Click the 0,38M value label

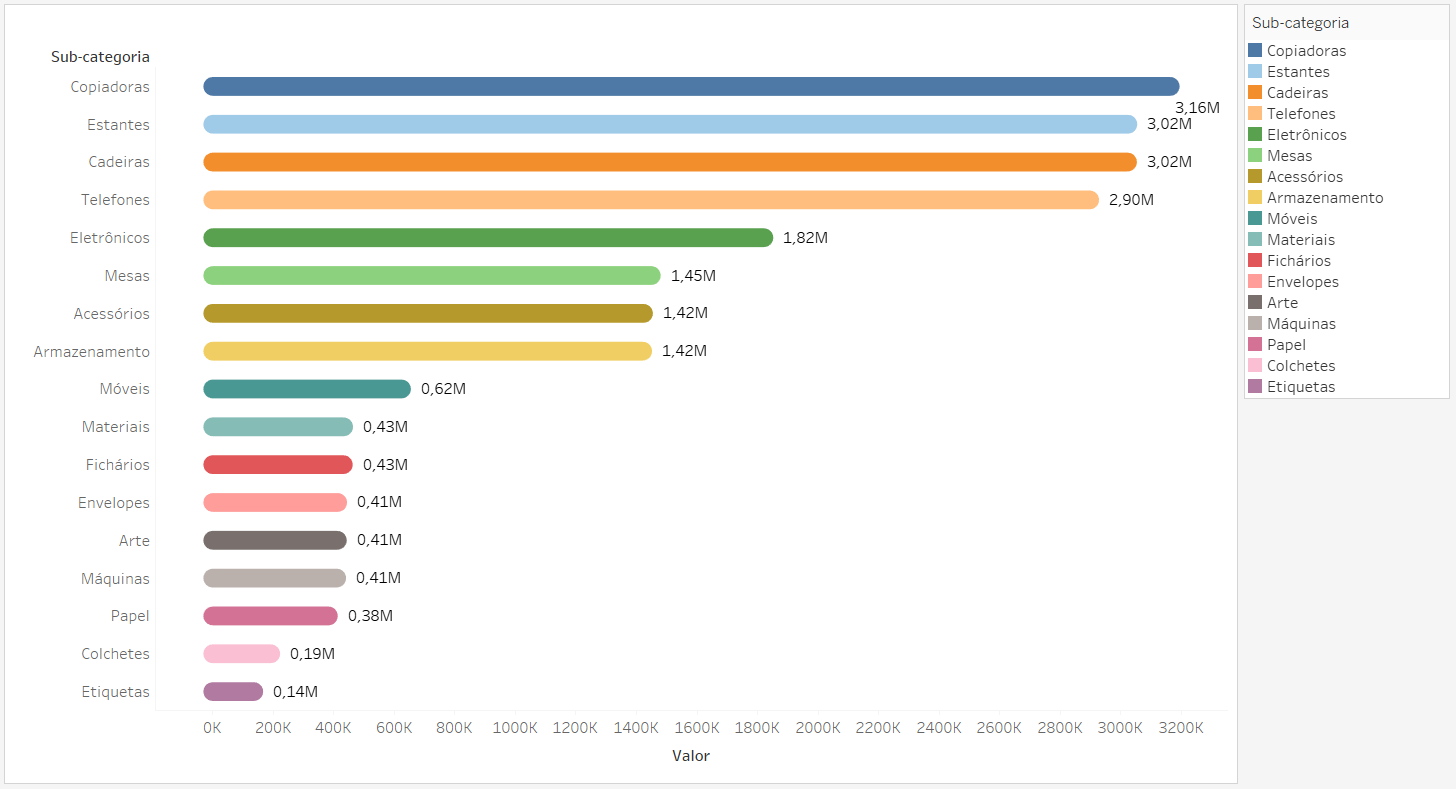(370, 616)
